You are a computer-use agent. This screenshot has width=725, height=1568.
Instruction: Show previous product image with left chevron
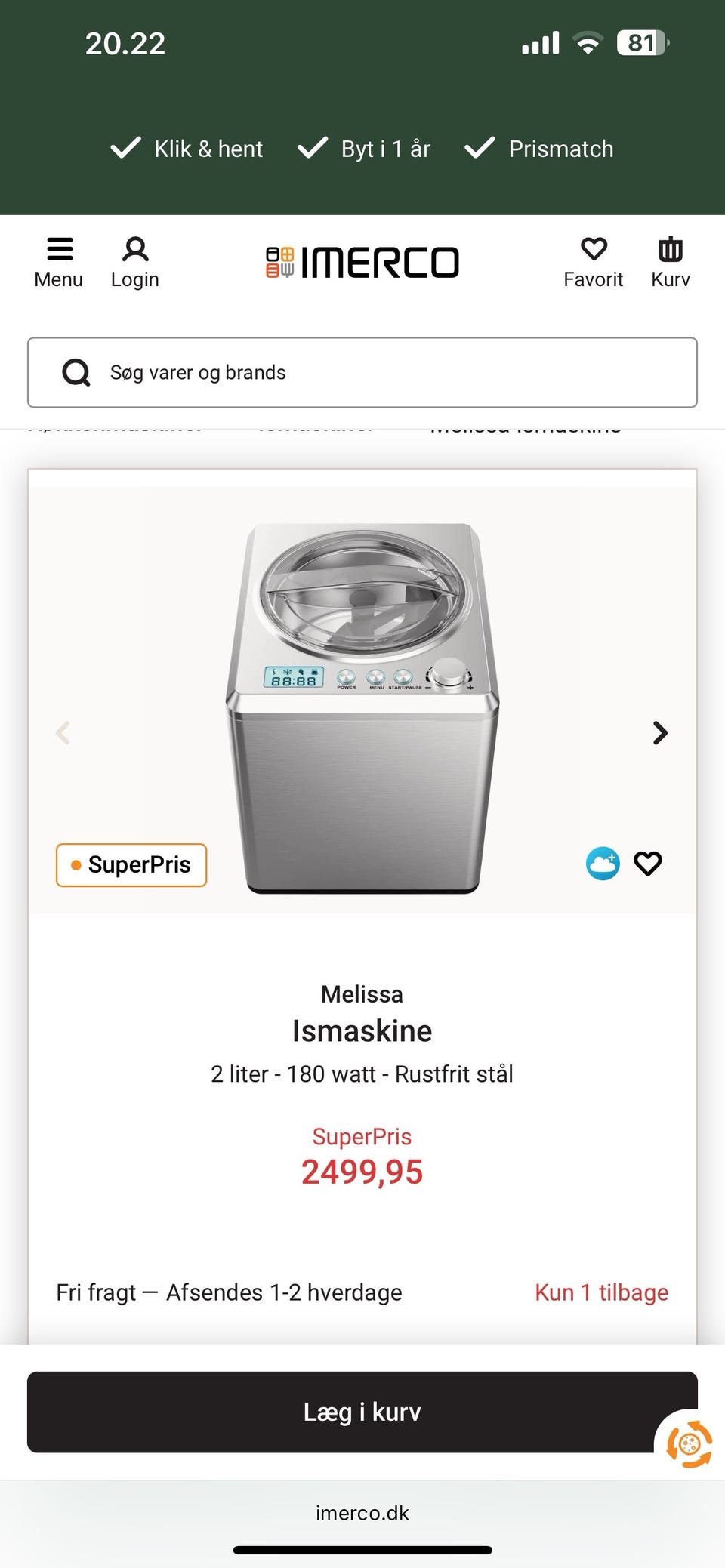tap(63, 732)
